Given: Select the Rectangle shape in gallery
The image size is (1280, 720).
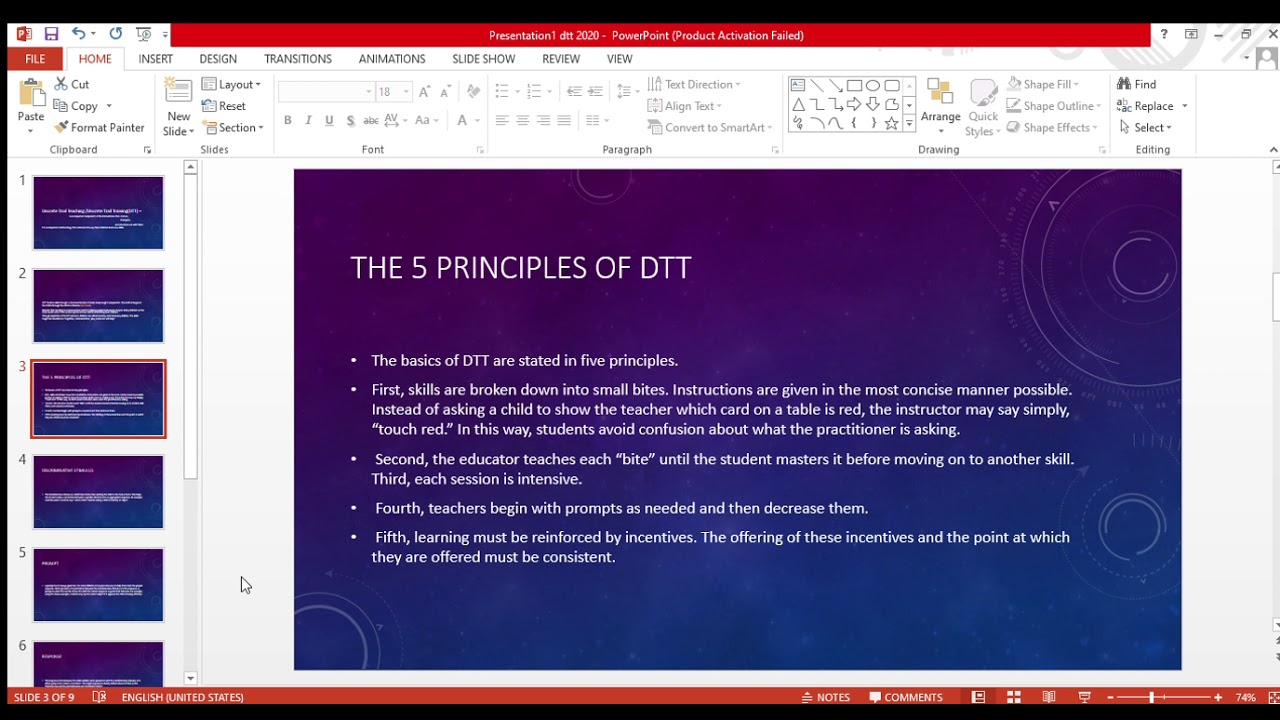Looking at the screenshot, I should tap(854, 85).
